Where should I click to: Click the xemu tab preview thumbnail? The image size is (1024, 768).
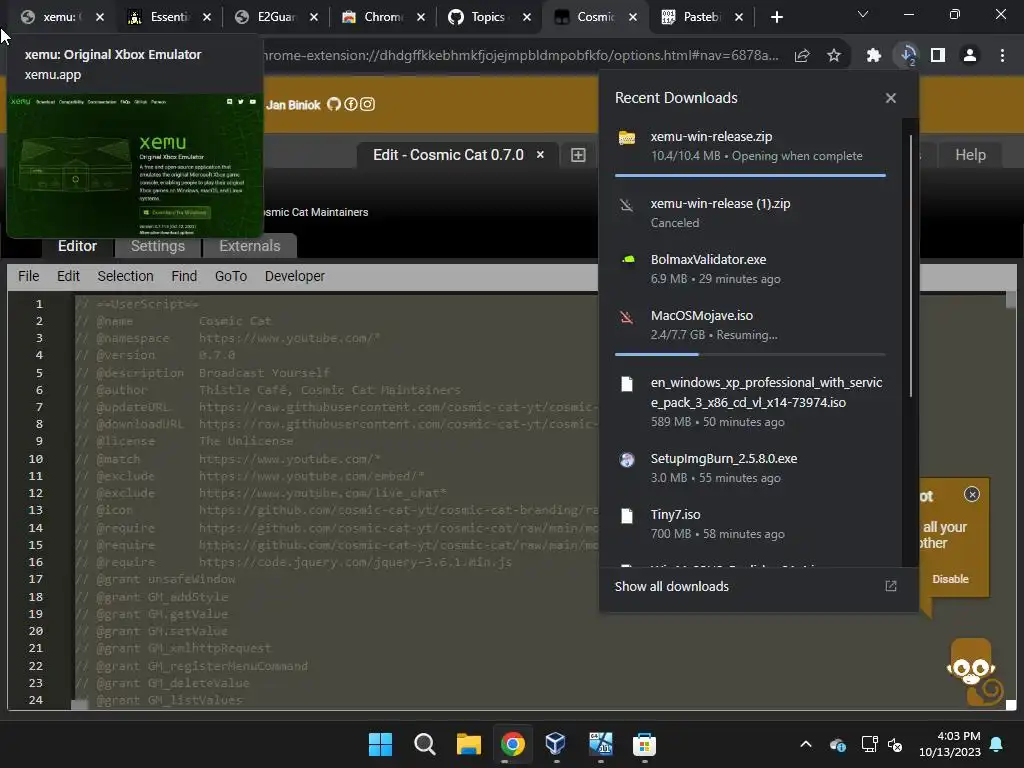pos(135,166)
